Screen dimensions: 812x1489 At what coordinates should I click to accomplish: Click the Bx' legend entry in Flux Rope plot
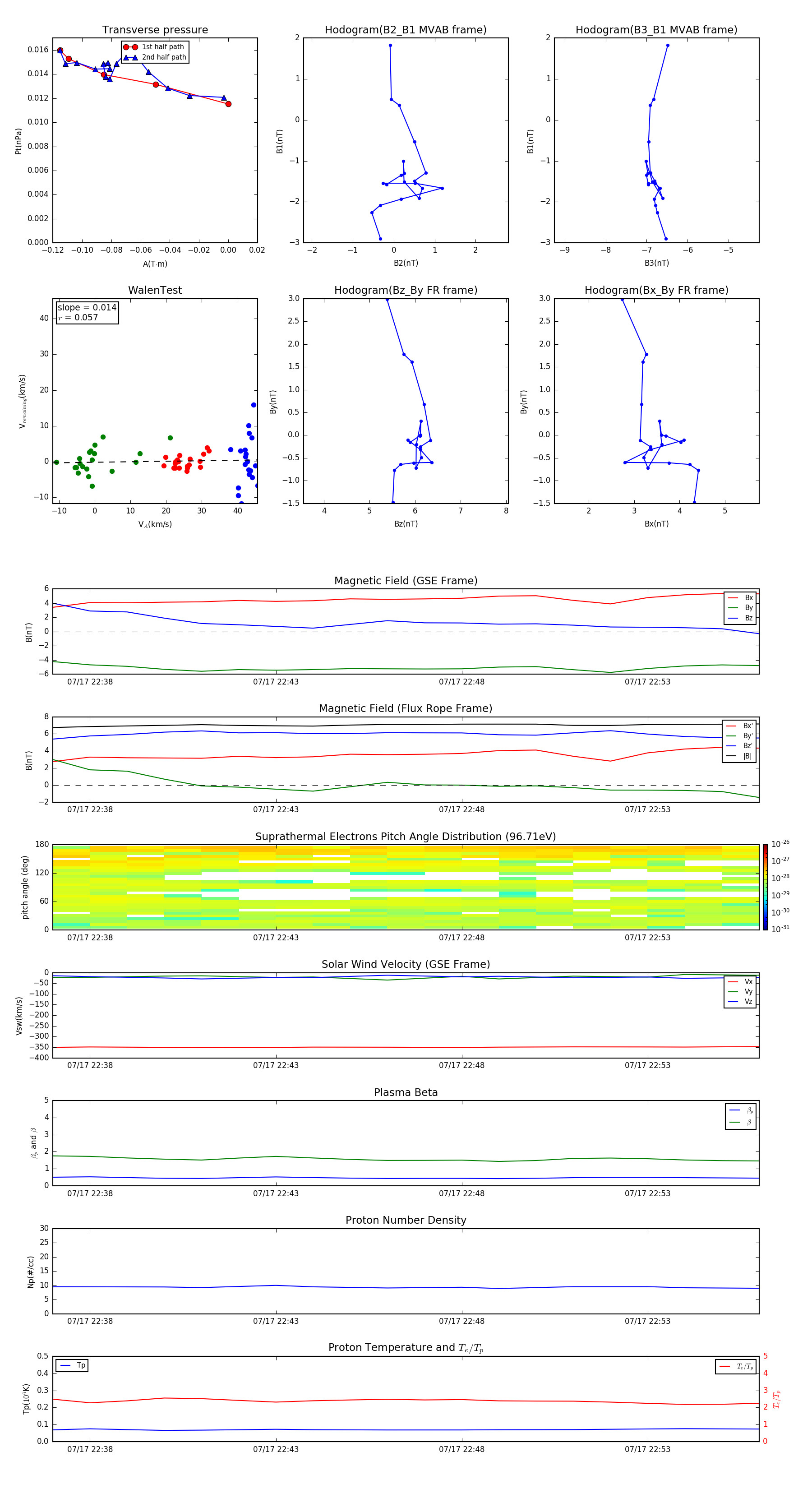pyautogui.click(x=740, y=726)
